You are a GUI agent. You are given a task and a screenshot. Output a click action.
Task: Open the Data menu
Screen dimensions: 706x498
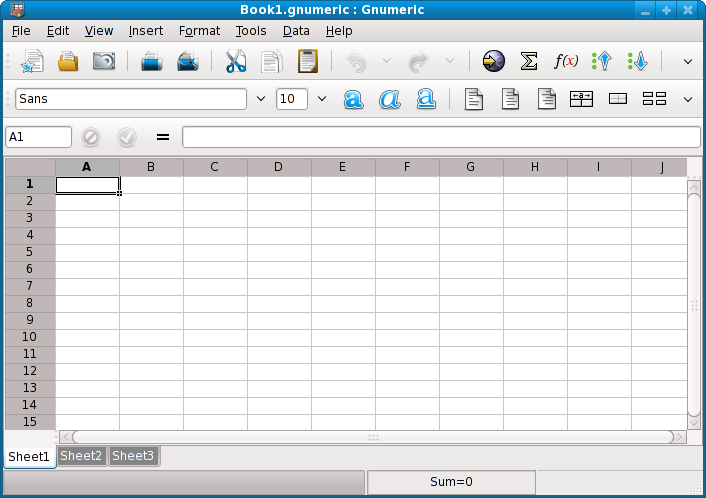[296, 31]
